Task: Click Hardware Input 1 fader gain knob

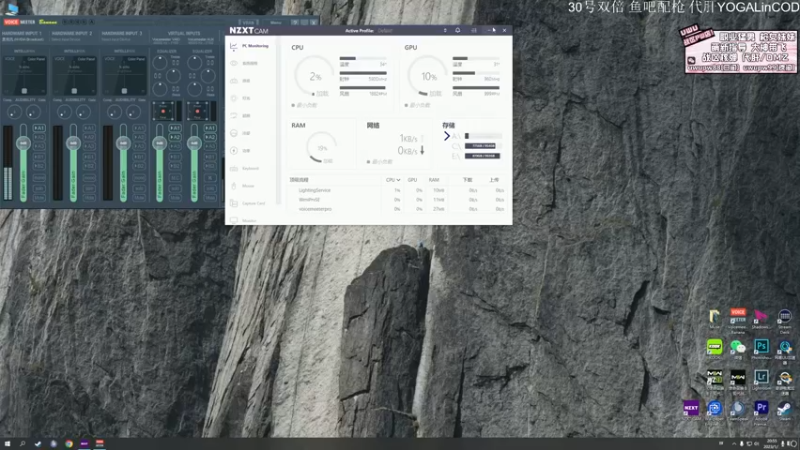Action: (x=23, y=143)
